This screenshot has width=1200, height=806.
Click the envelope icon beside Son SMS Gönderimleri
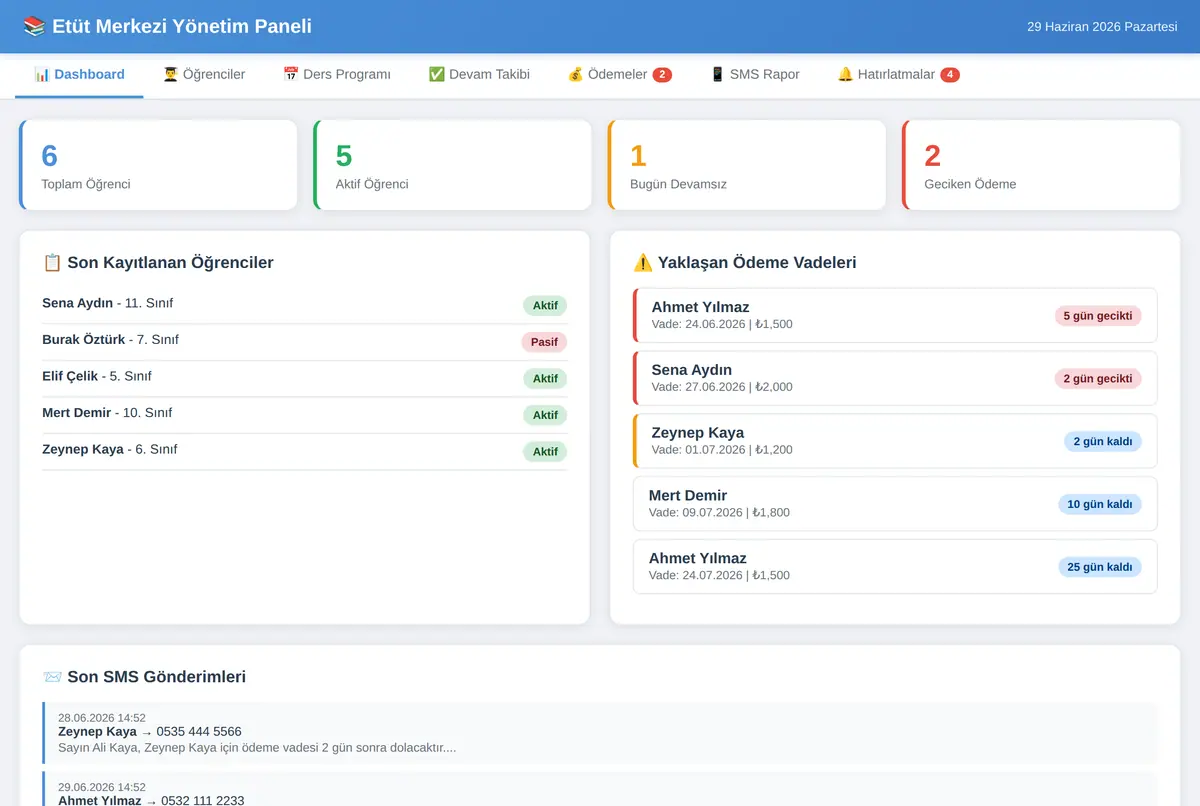coord(52,677)
